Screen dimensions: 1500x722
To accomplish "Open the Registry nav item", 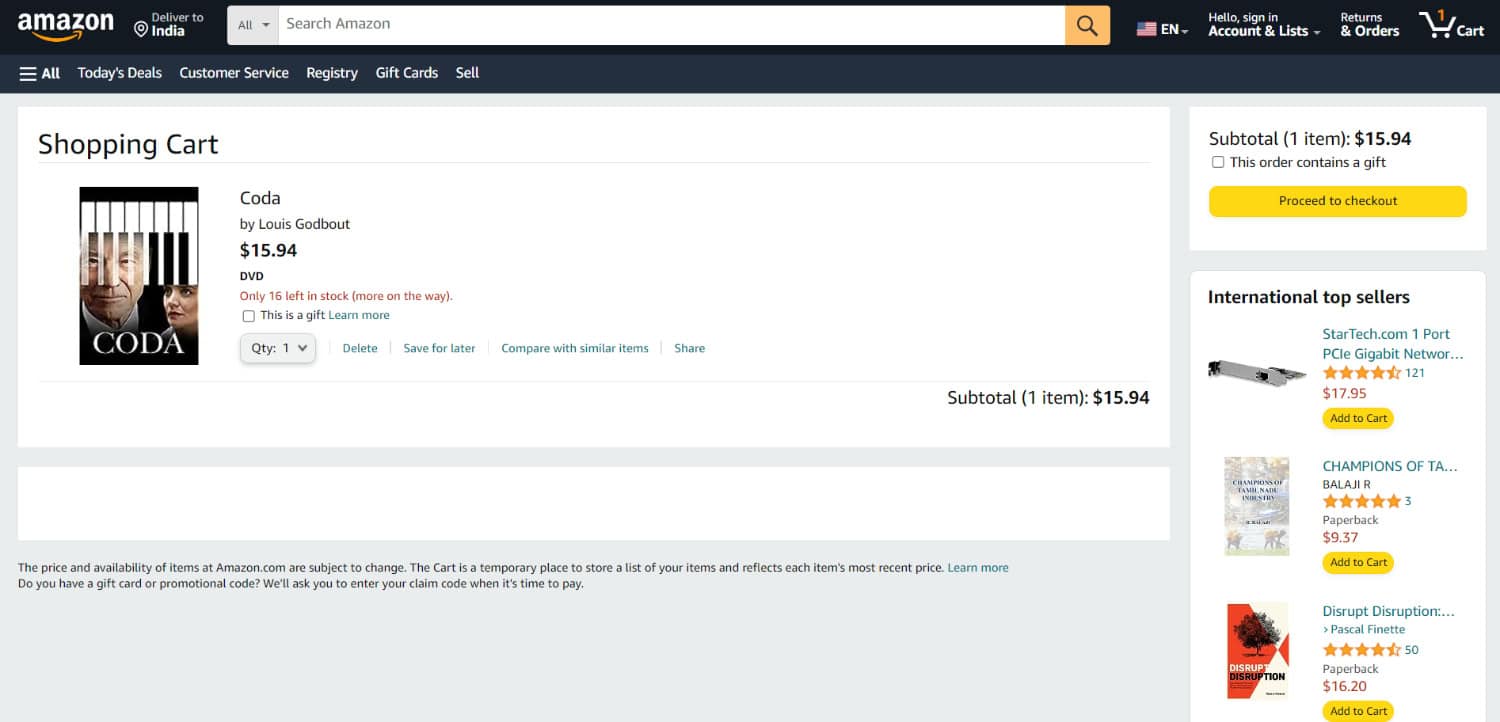I will [332, 73].
